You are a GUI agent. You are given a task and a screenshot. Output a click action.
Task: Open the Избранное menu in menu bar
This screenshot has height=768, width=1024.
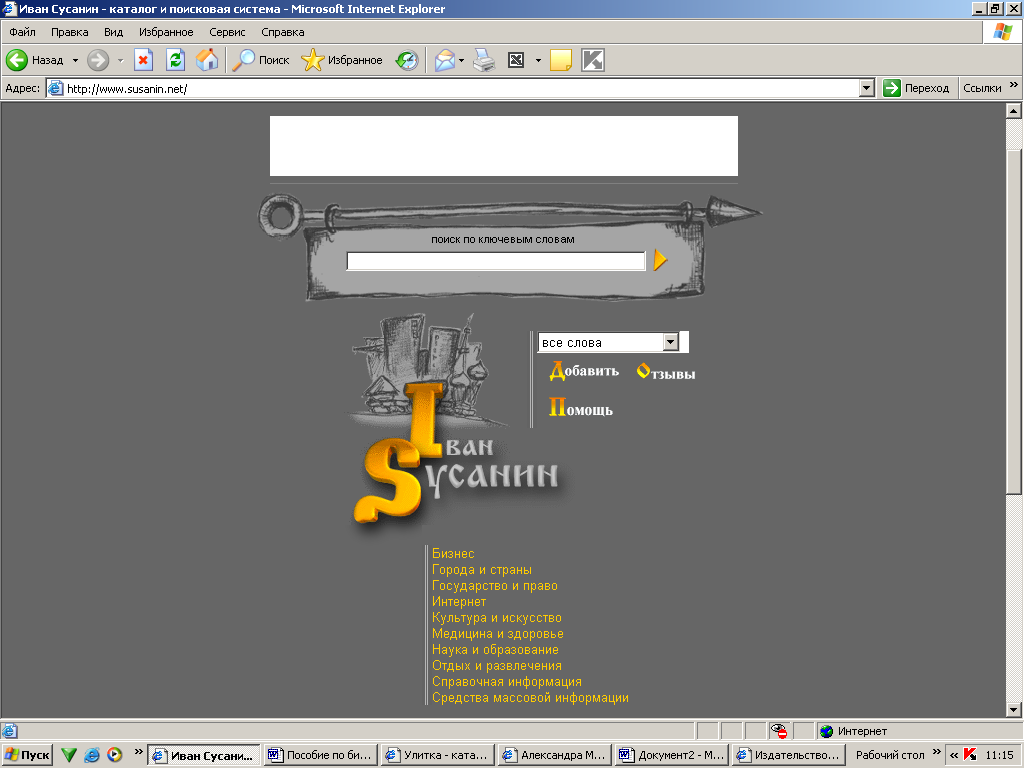pyautogui.click(x=166, y=32)
